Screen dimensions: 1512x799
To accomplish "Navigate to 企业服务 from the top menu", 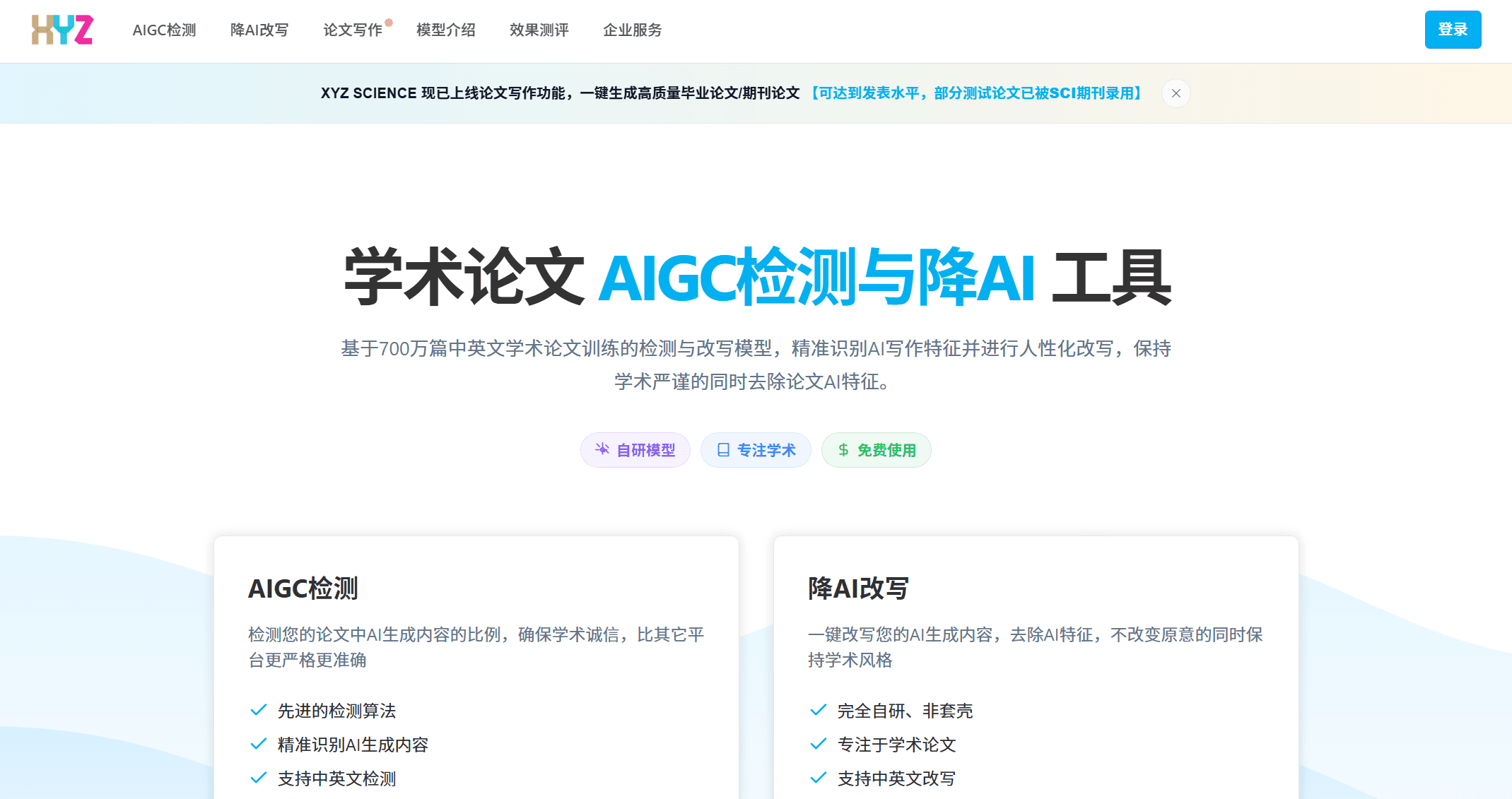I will (x=631, y=30).
